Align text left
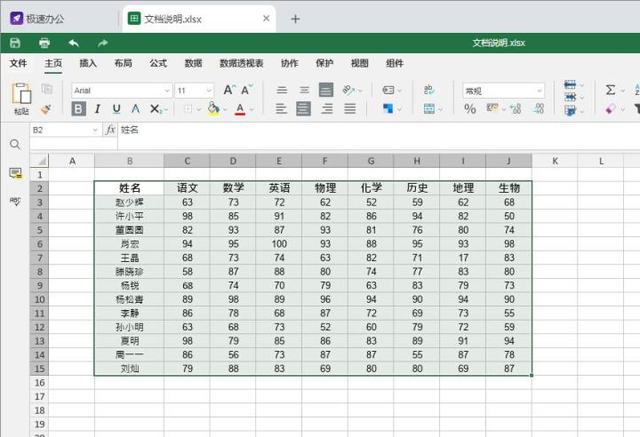Screen dimensions: 640x437 pyautogui.click(x=281, y=109)
